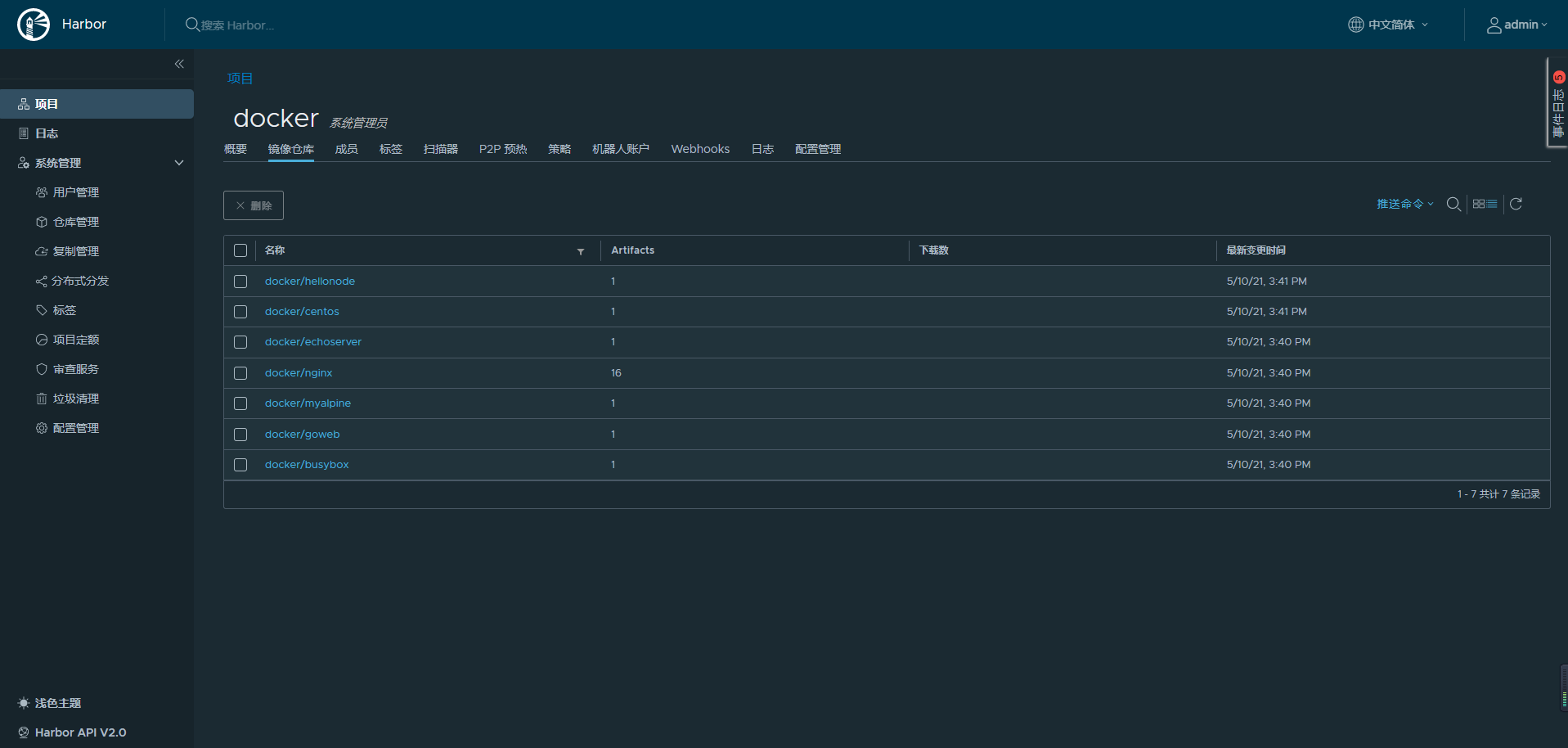Check the box for docker/nginx row
The image size is (1568, 748).
click(x=240, y=373)
